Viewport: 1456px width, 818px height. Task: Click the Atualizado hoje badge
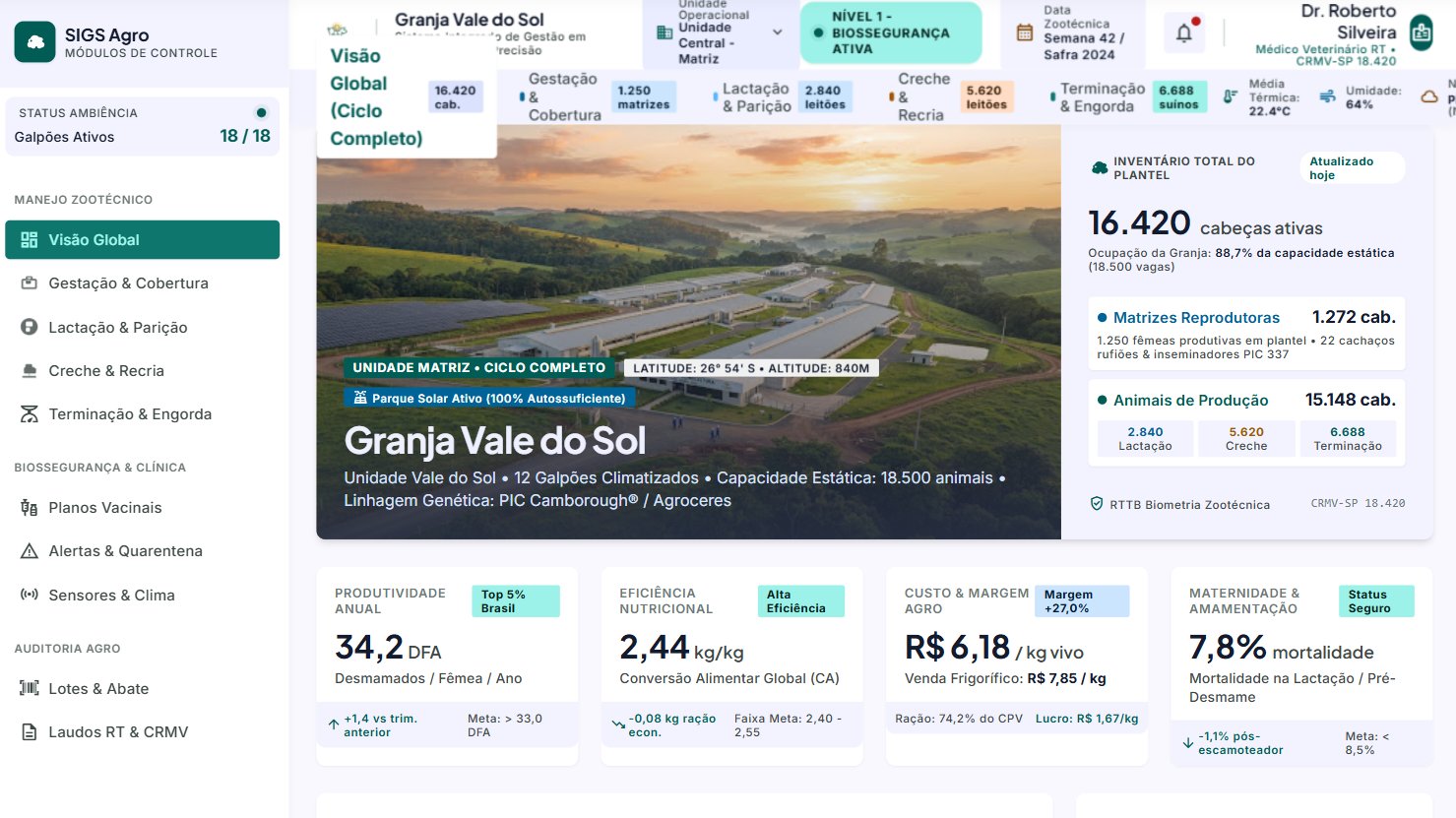1353,168
